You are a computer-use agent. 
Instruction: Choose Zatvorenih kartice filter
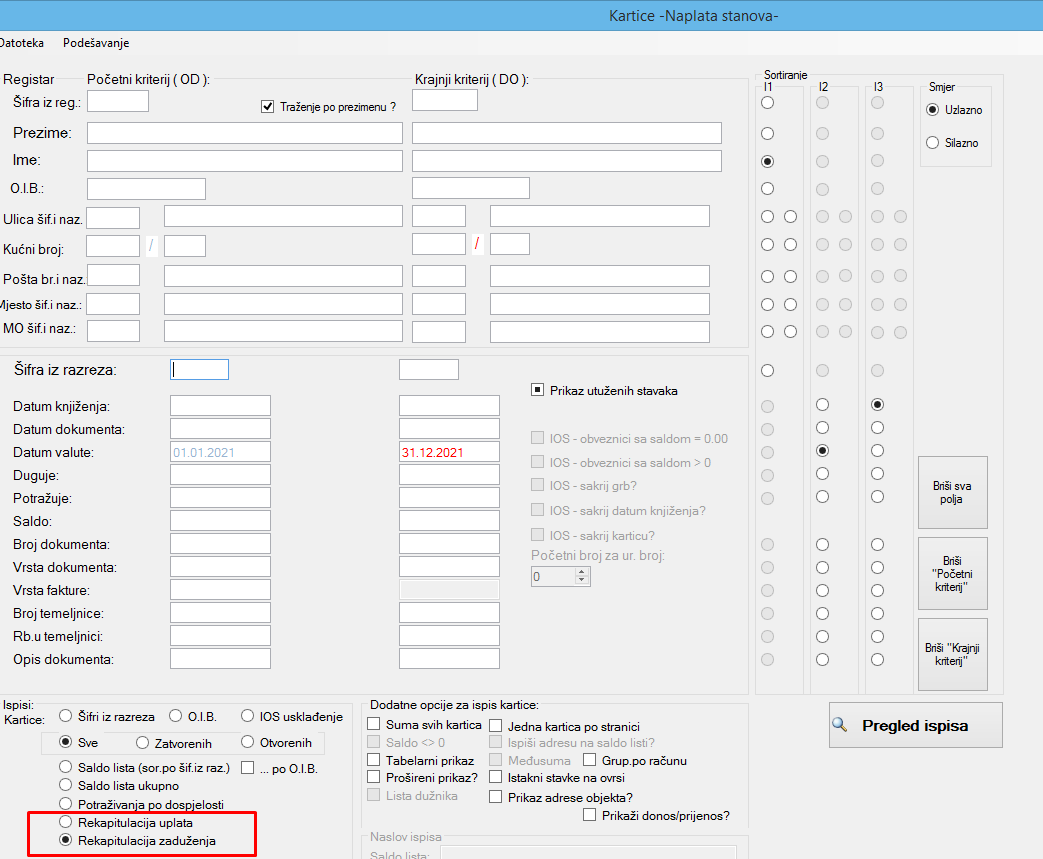tap(142, 743)
